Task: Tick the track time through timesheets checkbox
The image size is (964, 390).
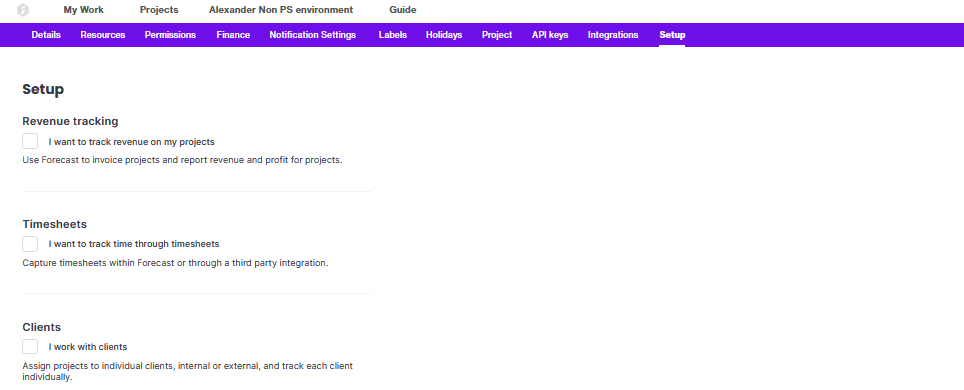Action: tap(30, 244)
